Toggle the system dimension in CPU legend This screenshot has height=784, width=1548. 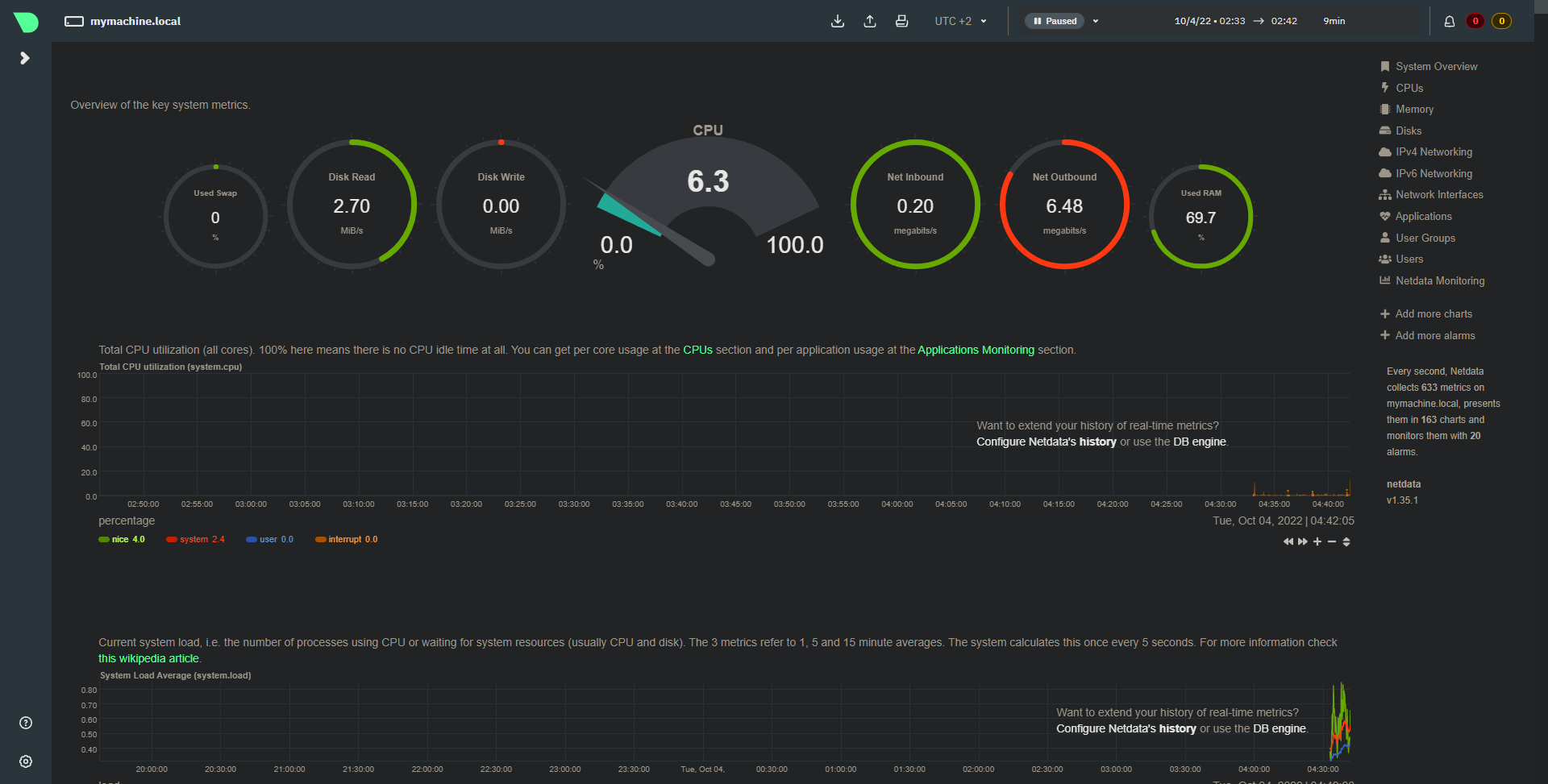point(193,540)
